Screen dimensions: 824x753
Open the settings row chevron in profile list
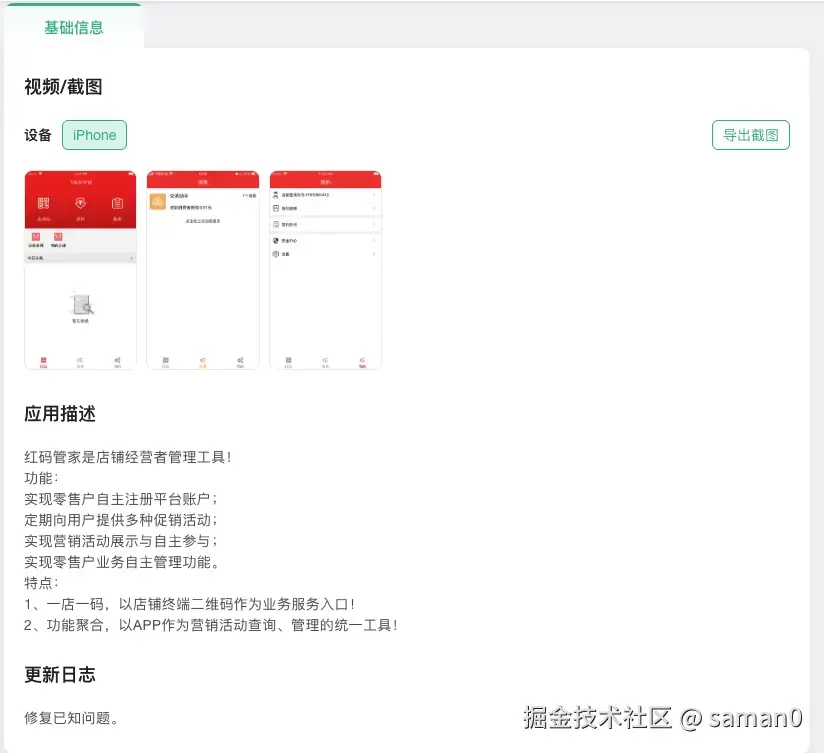(x=374, y=254)
